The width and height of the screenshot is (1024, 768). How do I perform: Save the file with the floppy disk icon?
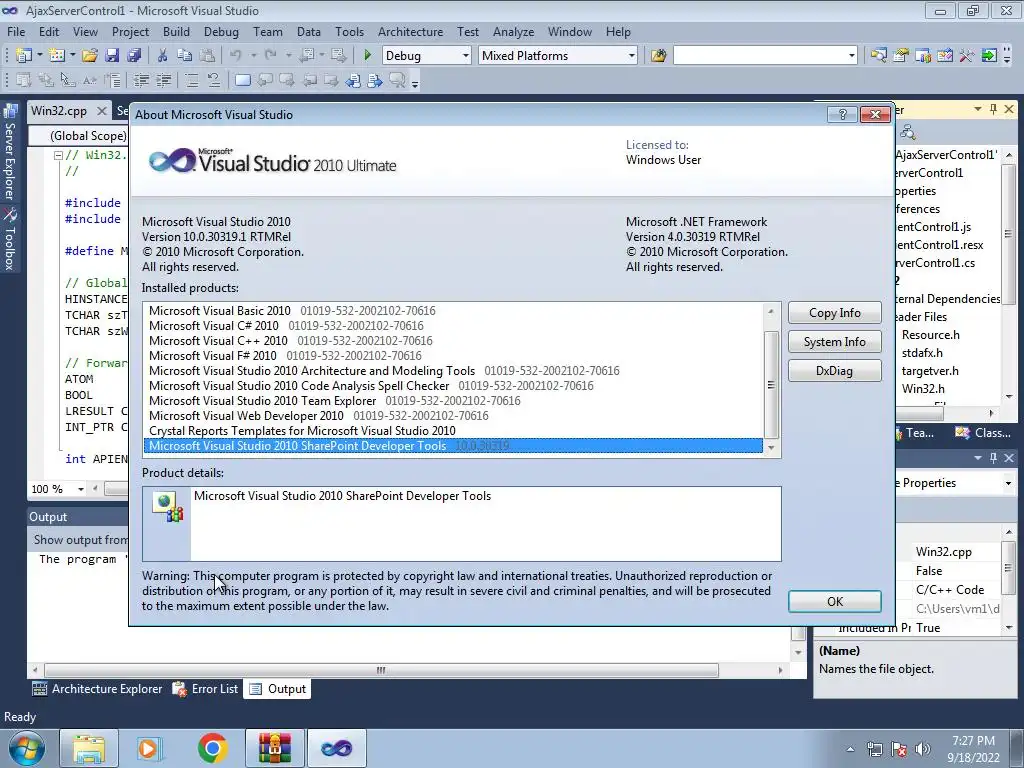pyautogui.click(x=112, y=56)
